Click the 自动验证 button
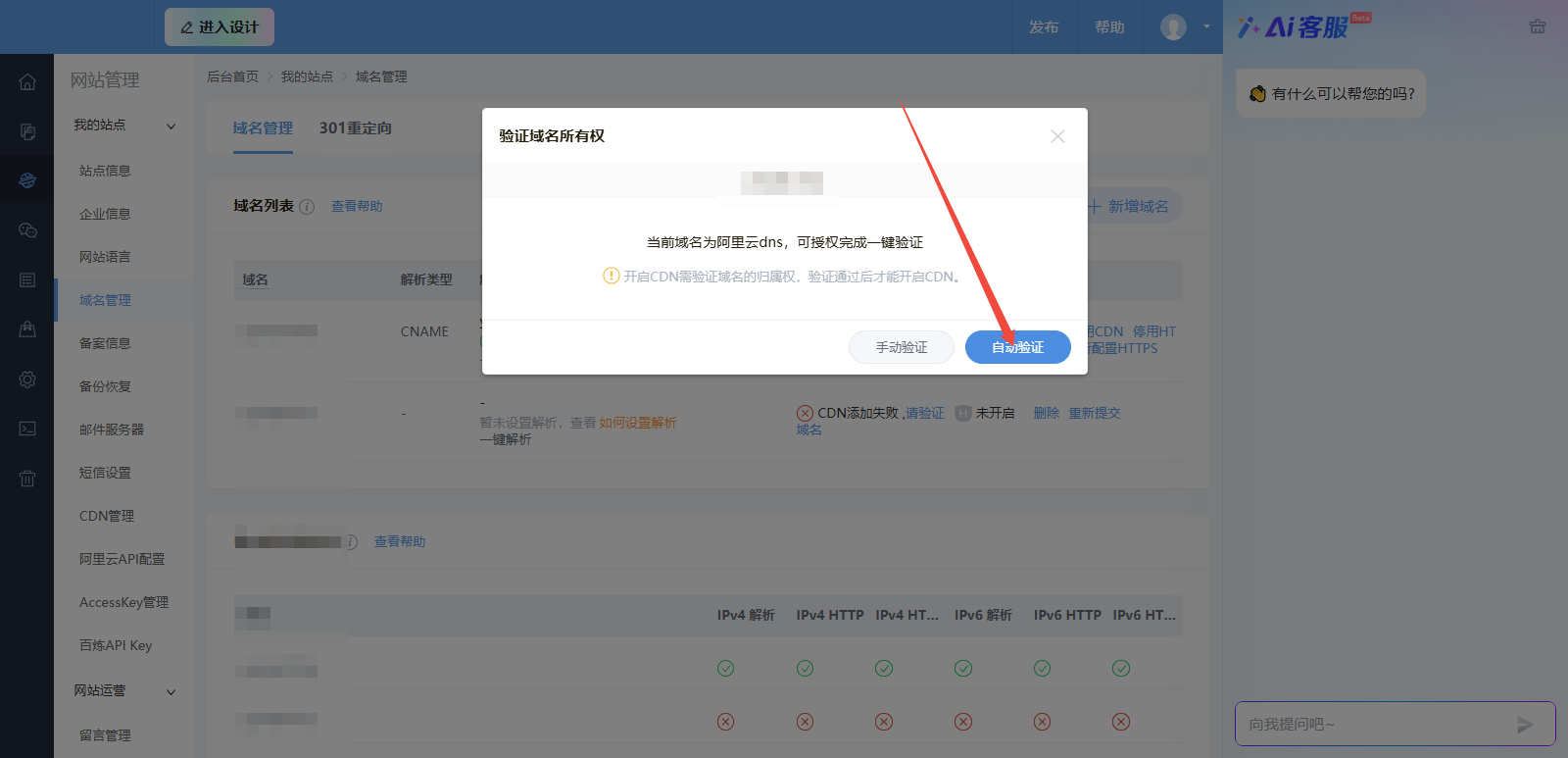The image size is (1568, 758). click(1017, 347)
